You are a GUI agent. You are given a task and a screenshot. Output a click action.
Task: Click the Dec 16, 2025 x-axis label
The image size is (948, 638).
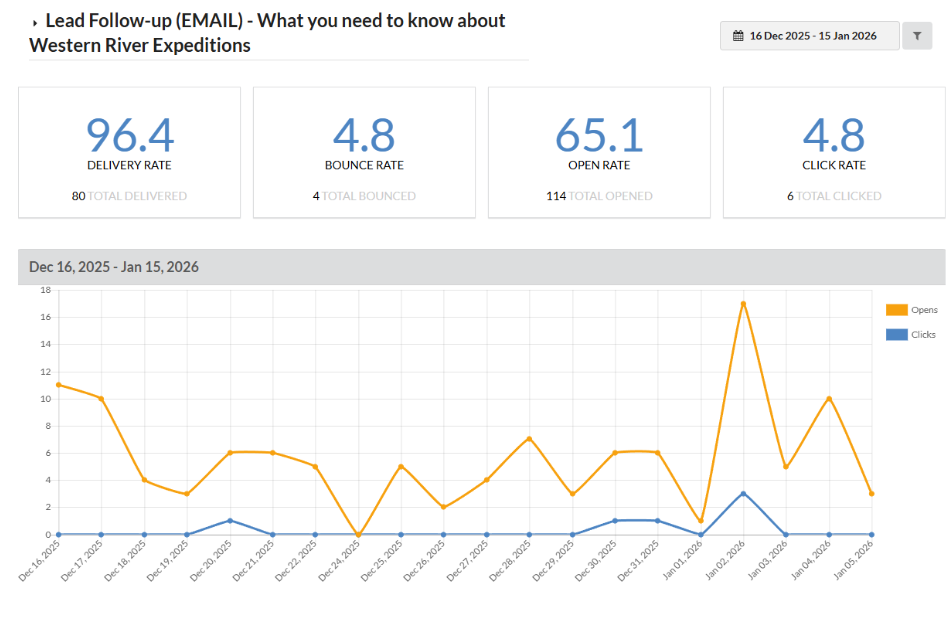tap(40, 561)
